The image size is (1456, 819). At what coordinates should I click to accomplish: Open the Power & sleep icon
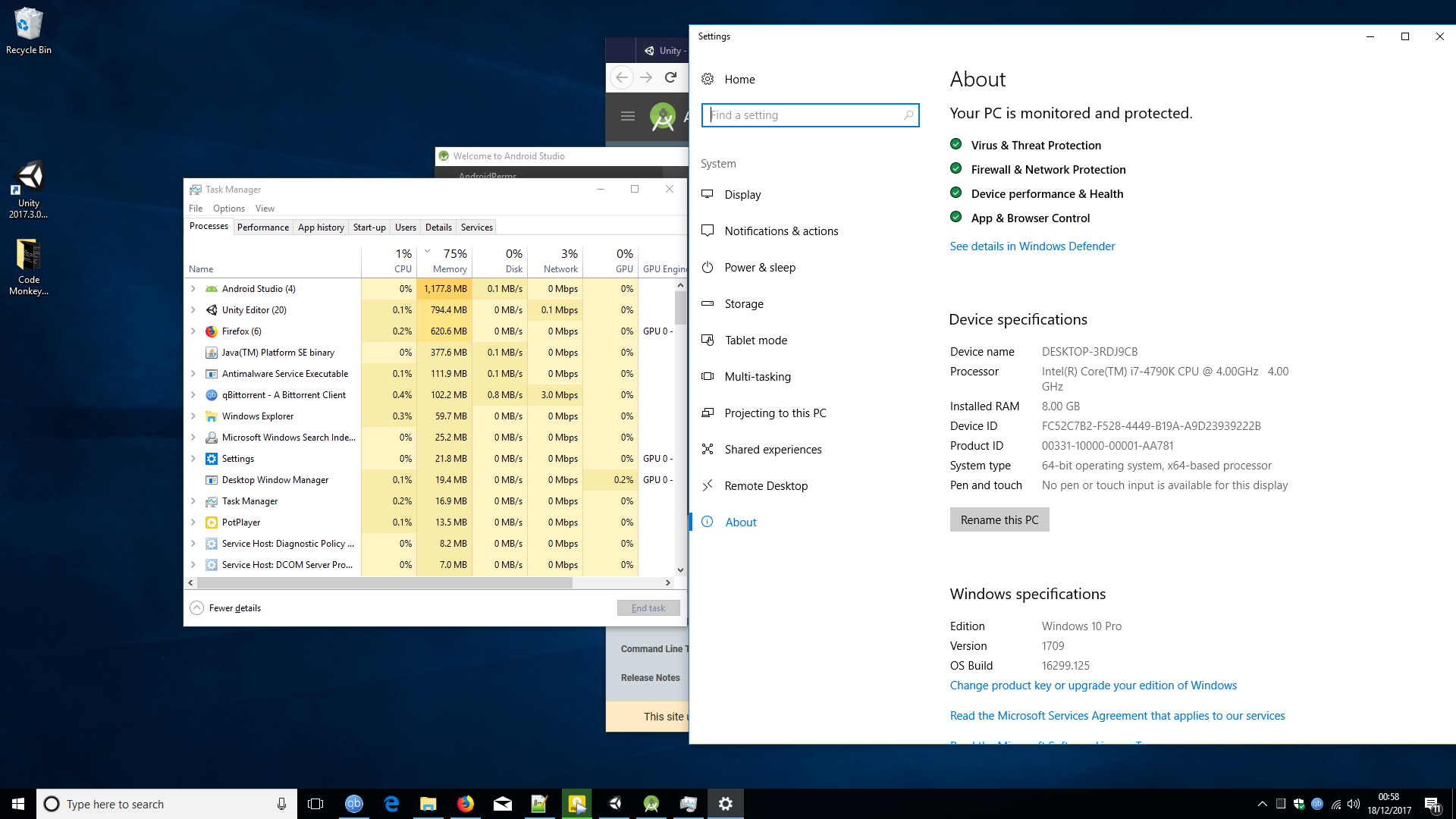coord(708,267)
